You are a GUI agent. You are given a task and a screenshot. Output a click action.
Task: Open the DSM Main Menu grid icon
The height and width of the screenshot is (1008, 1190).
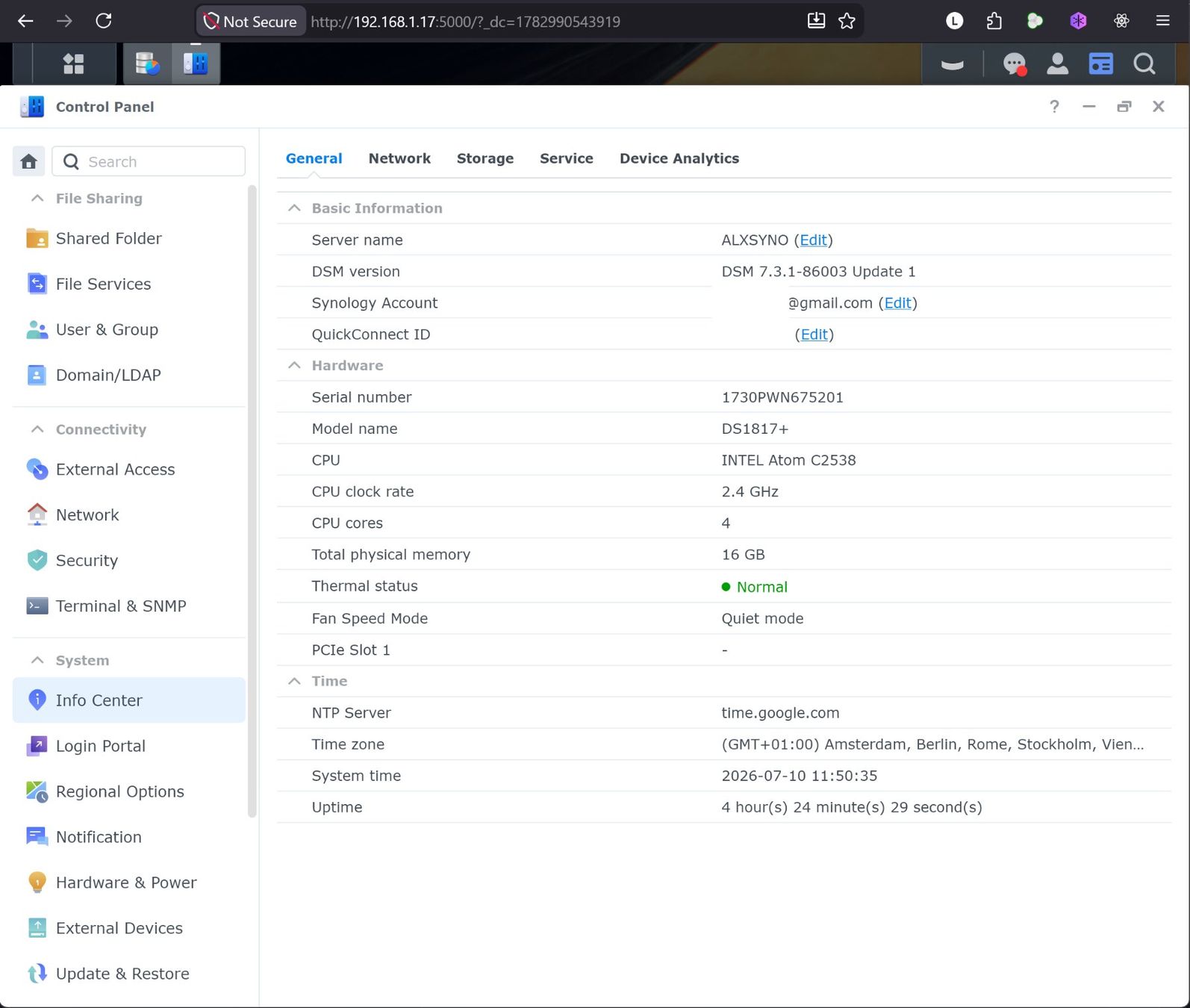click(x=73, y=63)
